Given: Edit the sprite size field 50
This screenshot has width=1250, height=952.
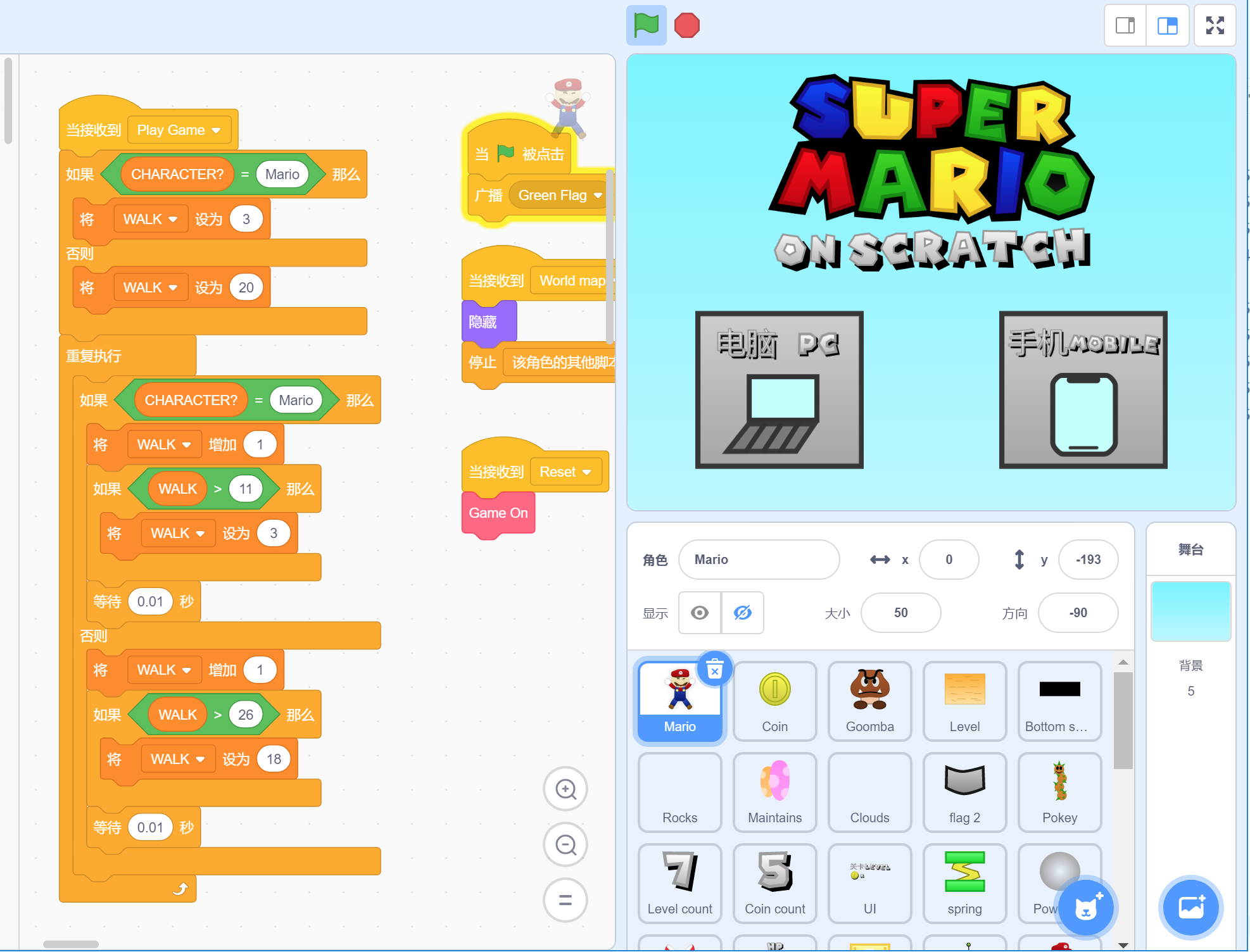Looking at the screenshot, I should (x=900, y=613).
